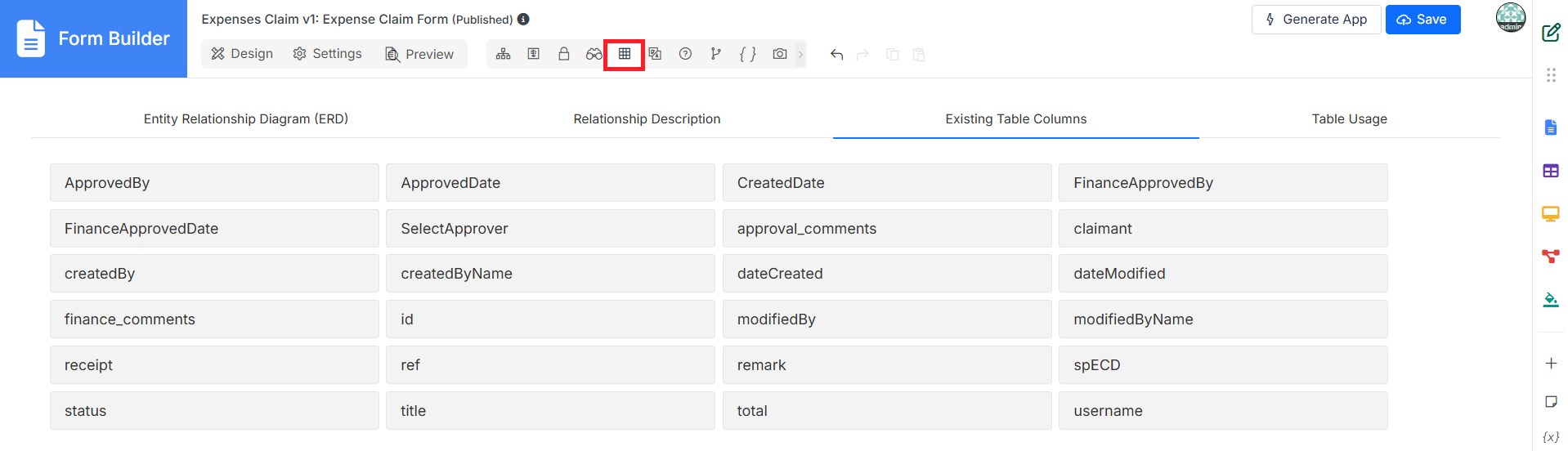The image size is (1568, 451).
Task: Open the help question mark icon
Action: coord(685,54)
